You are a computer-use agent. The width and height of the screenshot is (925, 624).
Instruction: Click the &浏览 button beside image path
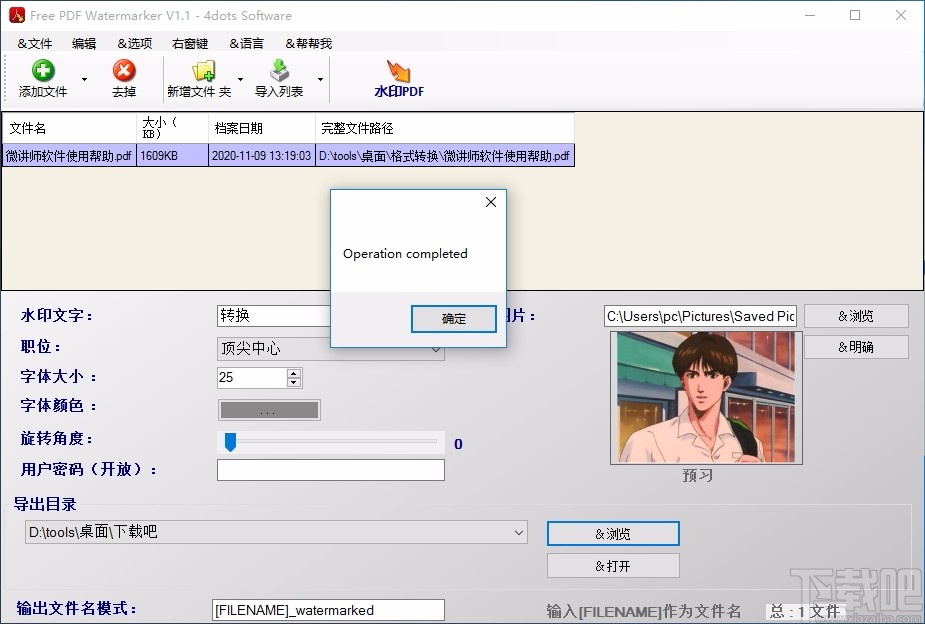coord(856,316)
